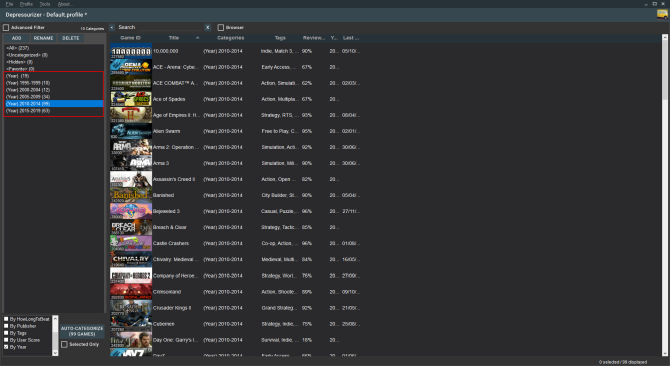Viewport: 670px width, 366px height.
Task: Click the autocat list down arrow
Action: click(55, 353)
